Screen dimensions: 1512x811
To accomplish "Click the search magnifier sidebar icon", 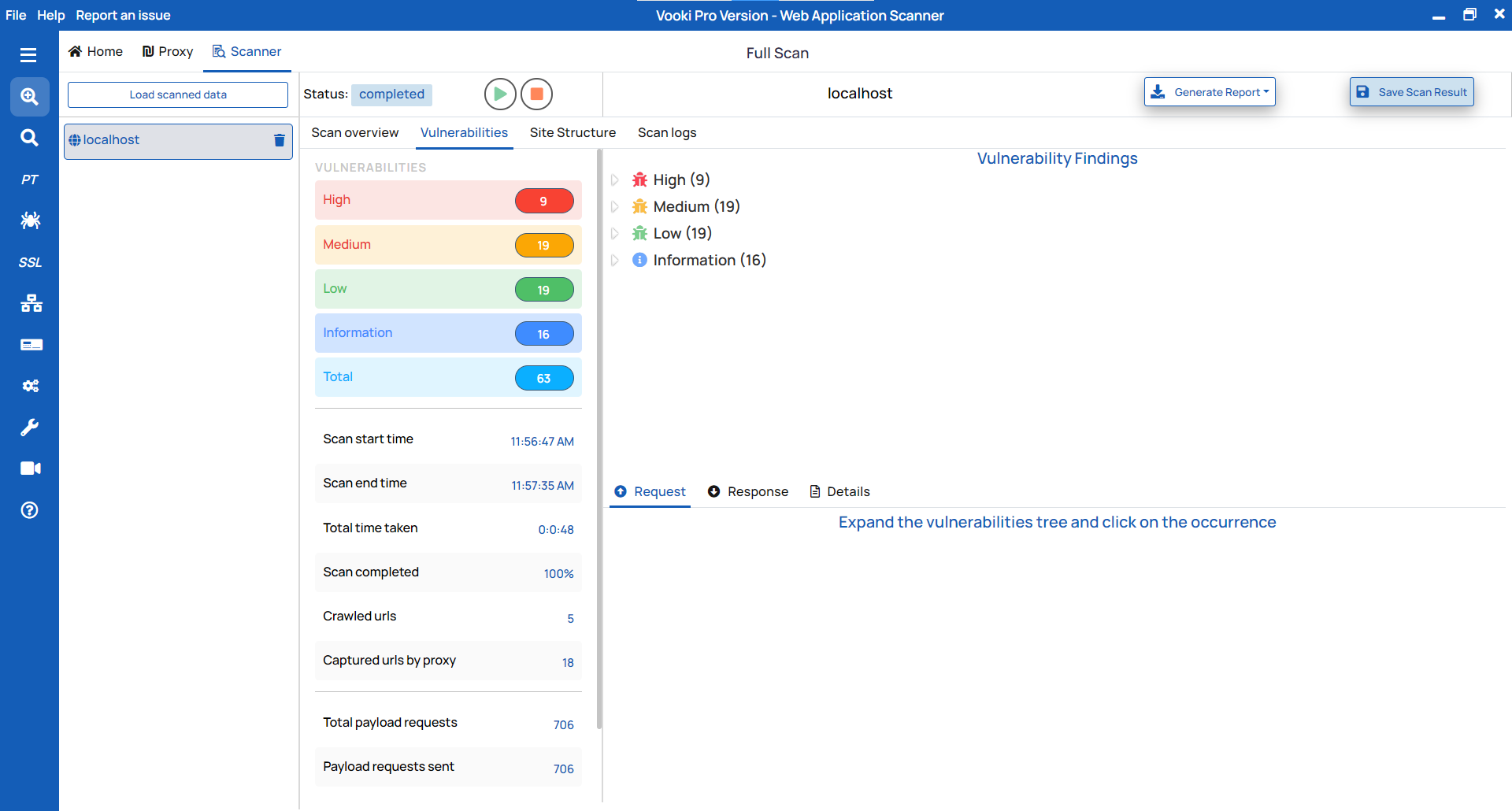I will click(x=29, y=138).
